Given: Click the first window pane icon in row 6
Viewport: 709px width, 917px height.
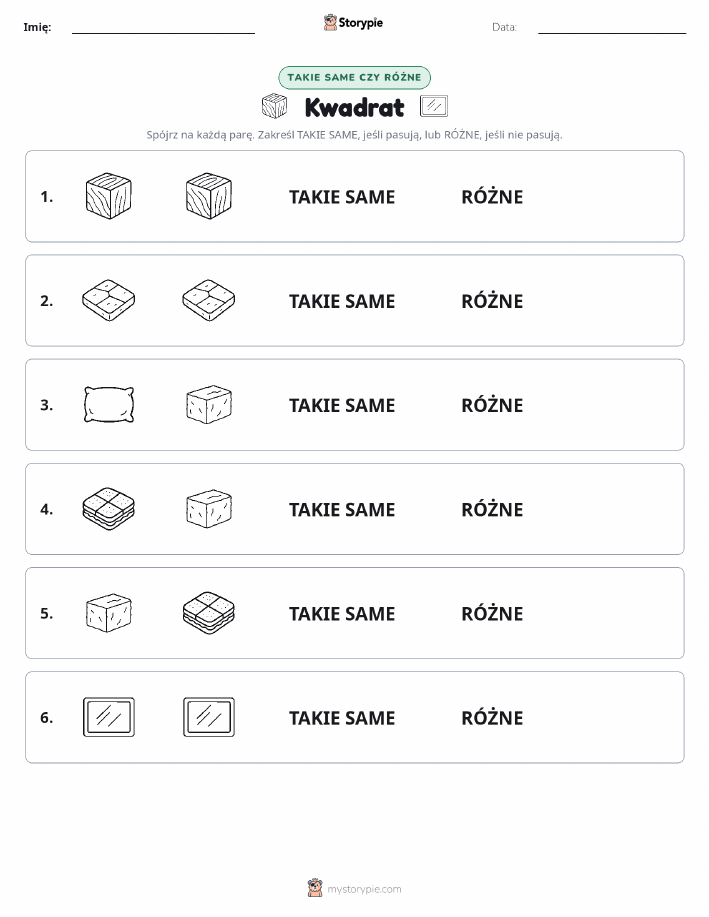Looking at the screenshot, I should point(109,717).
